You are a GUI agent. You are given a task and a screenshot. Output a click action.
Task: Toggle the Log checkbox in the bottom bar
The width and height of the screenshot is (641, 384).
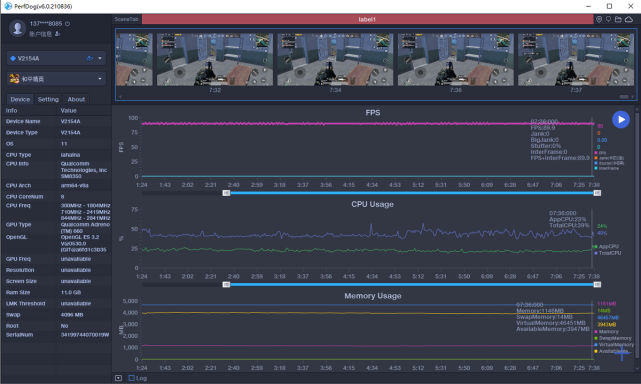(x=132, y=378)
